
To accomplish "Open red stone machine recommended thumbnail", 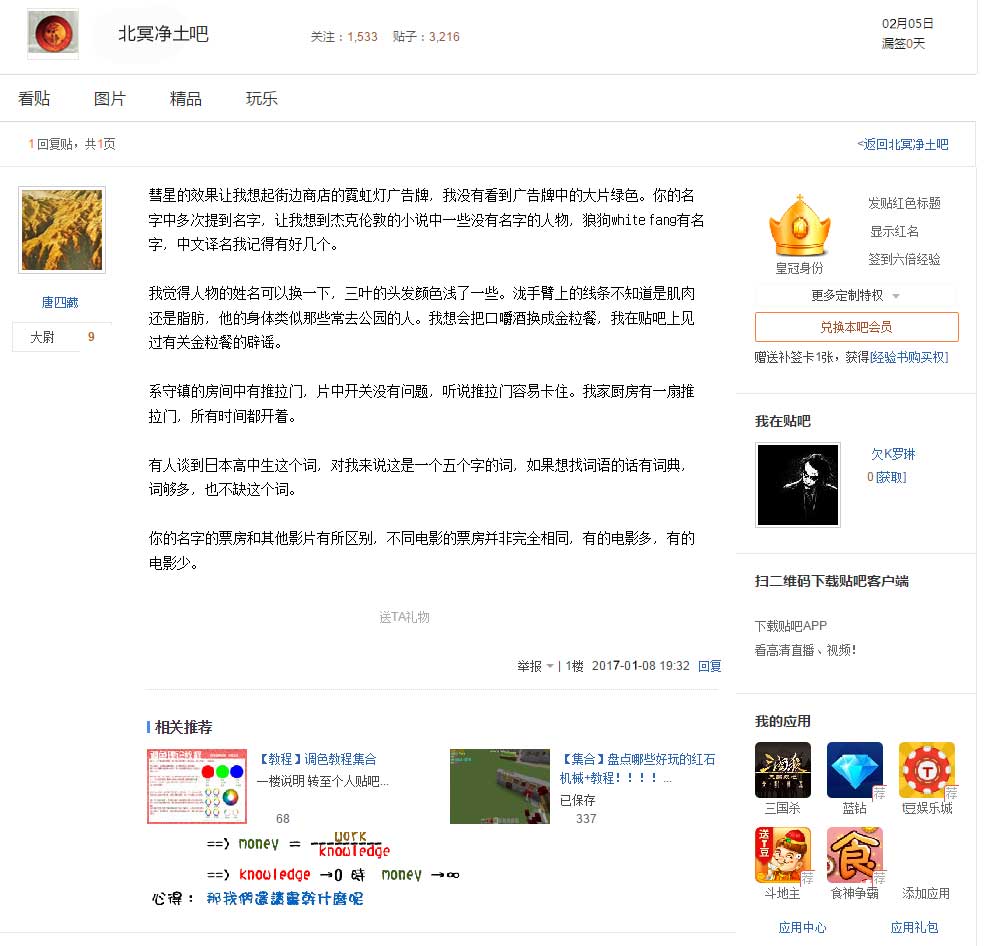I will pos(500,786).
